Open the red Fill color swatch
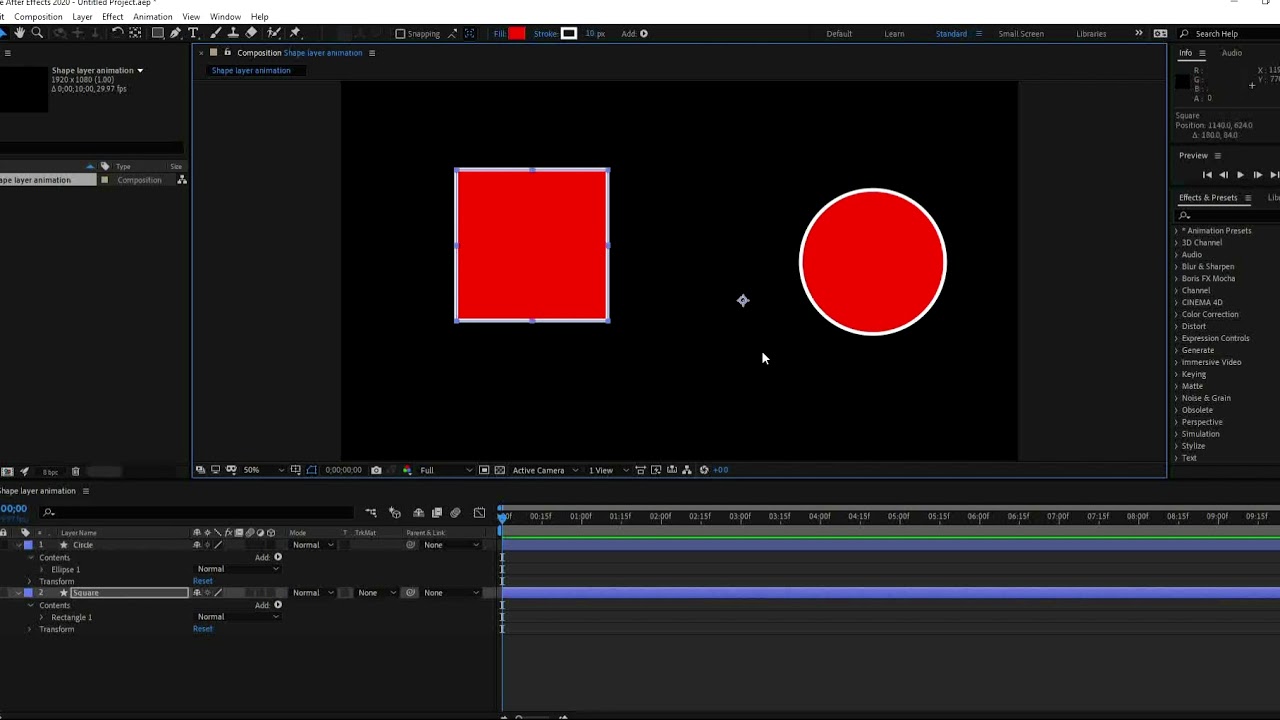This screenshot has height=720, width=1280. click(516, 34)
